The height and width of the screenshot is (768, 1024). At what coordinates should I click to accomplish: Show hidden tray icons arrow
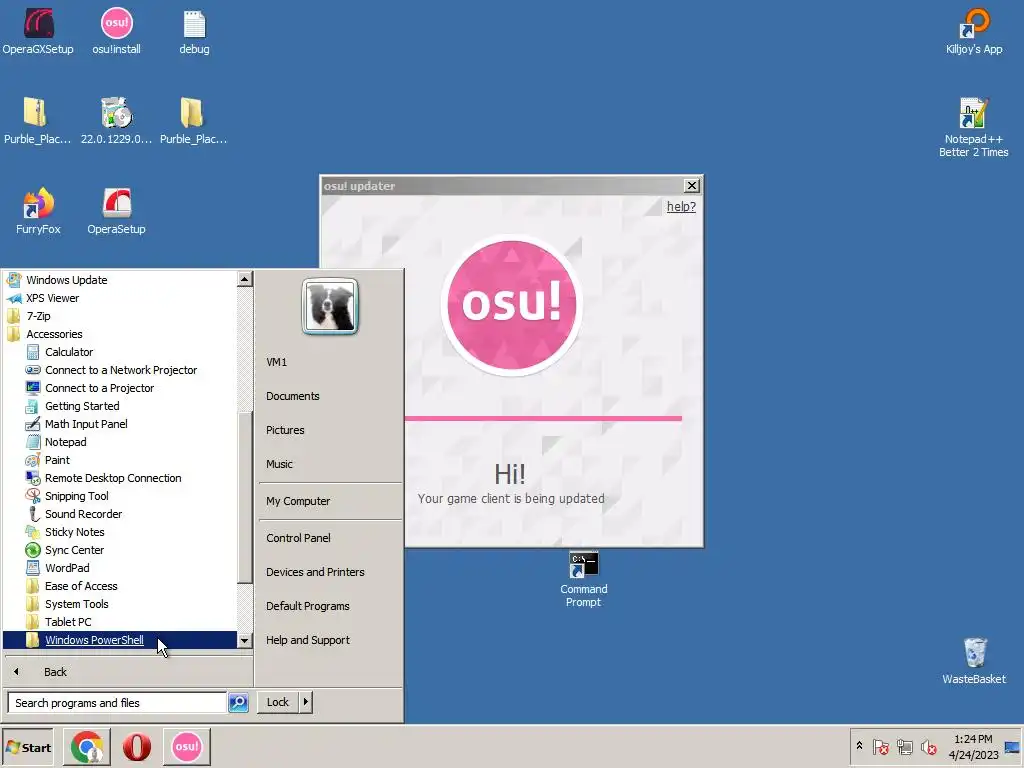pyautogui.click(x=859, y=746)
